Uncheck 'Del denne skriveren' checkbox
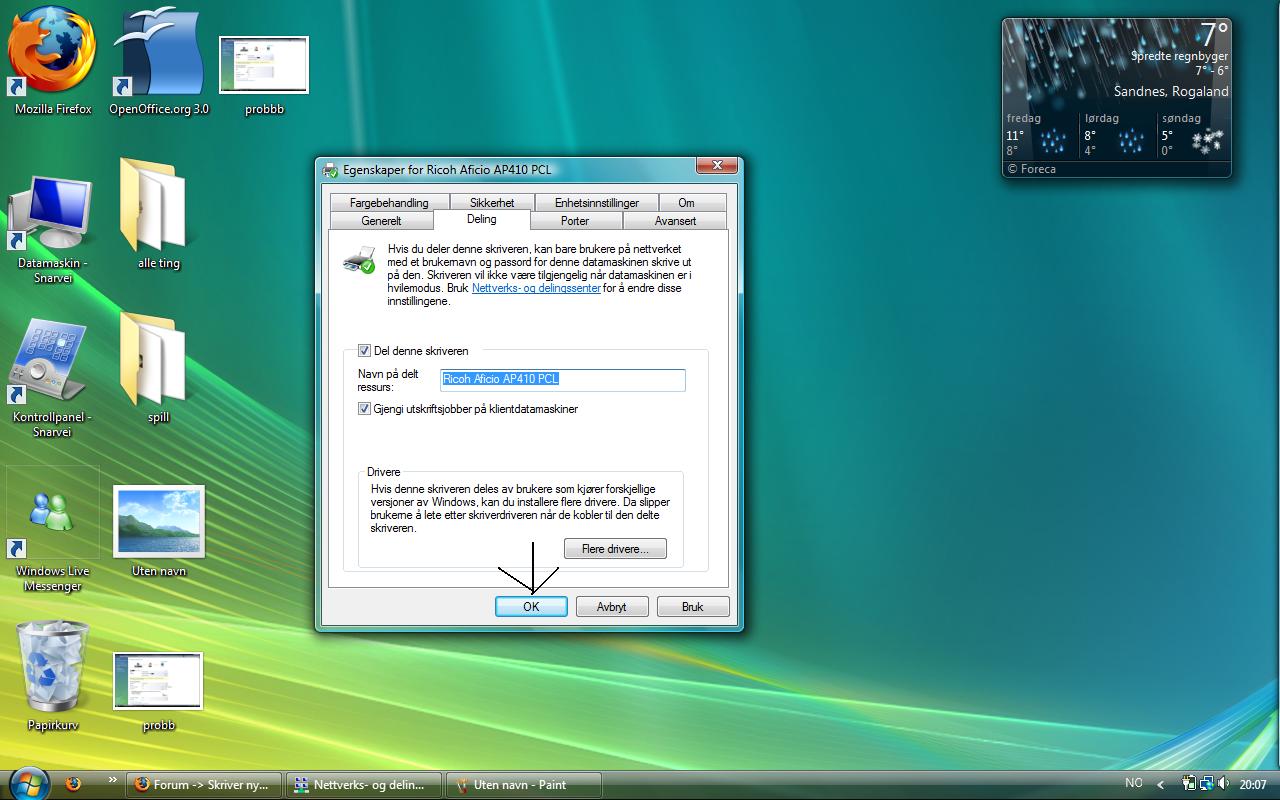Image resolution: width=1280 pixels, height=800 pixels. (x=364, y=351)
